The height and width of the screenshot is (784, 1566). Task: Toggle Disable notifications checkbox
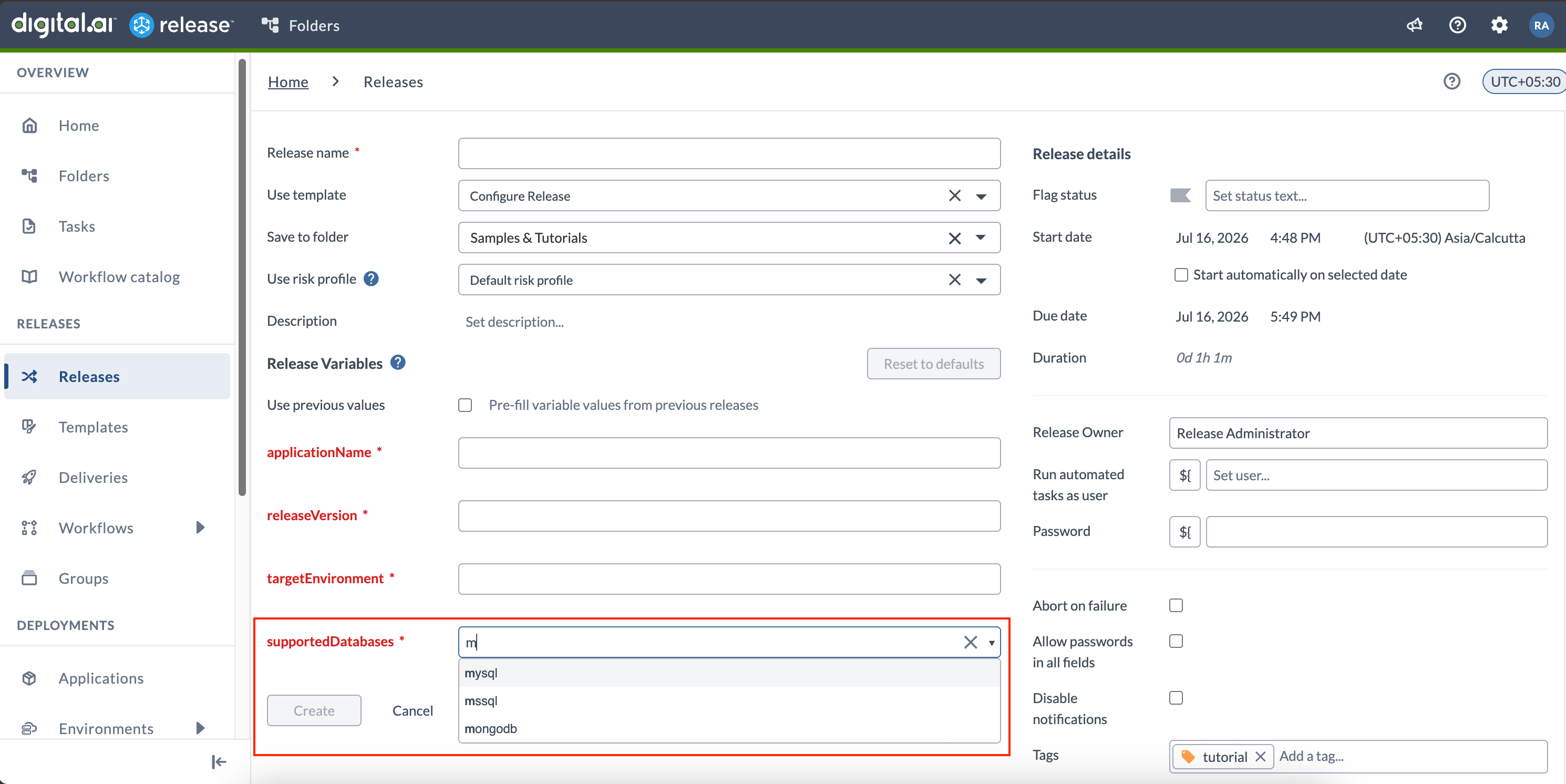click(1176, 698)
